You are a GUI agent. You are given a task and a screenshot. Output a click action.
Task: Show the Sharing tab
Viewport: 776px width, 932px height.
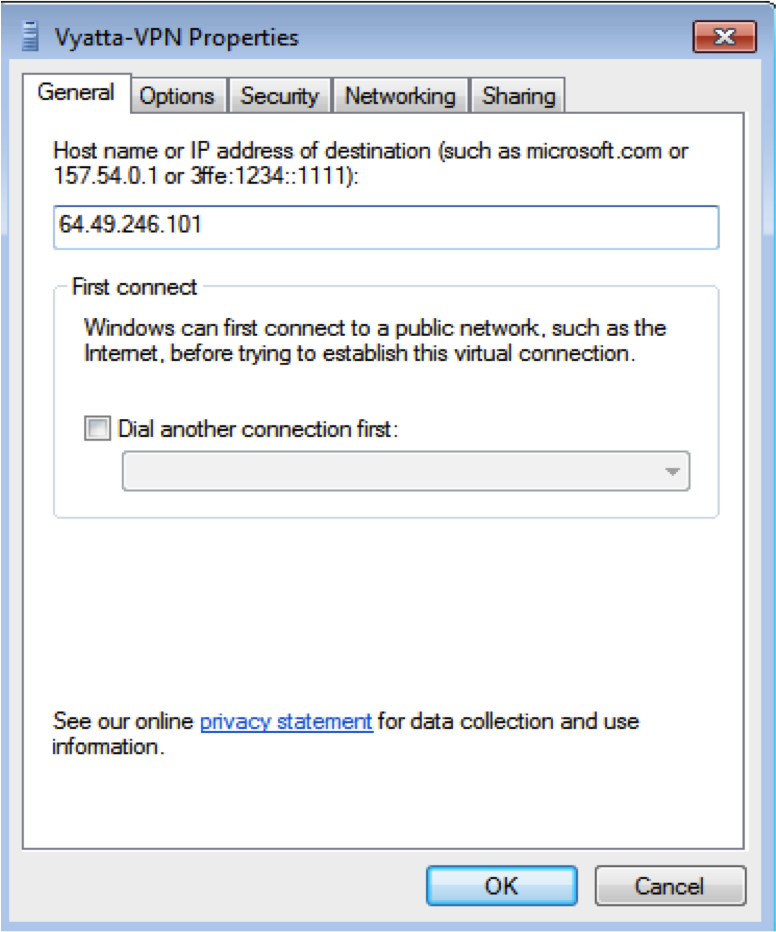point(518,96)
